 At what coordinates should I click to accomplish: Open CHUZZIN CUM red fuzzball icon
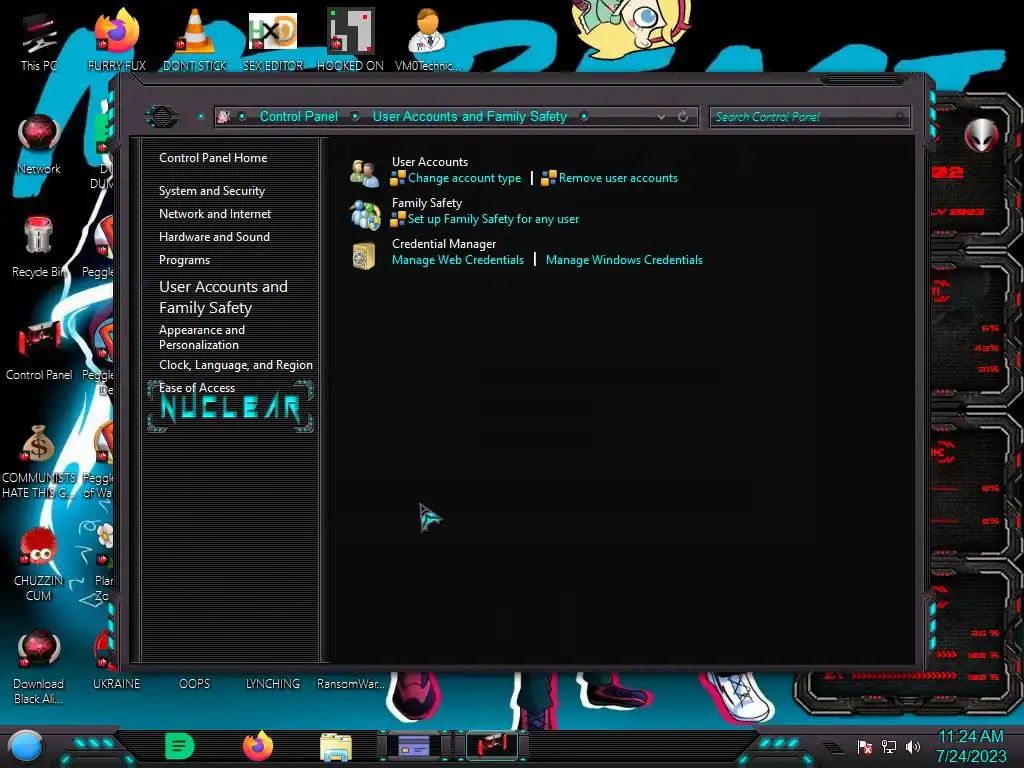[39, 564]
